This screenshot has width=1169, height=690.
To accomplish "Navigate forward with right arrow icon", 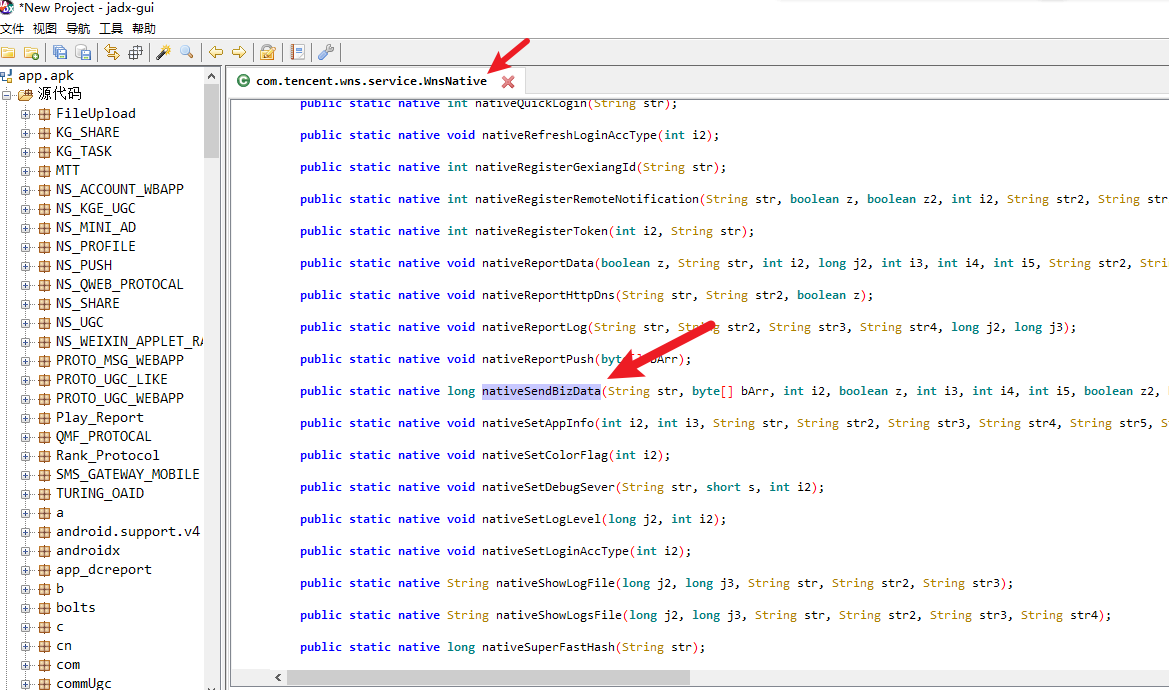I will point(239,52).
